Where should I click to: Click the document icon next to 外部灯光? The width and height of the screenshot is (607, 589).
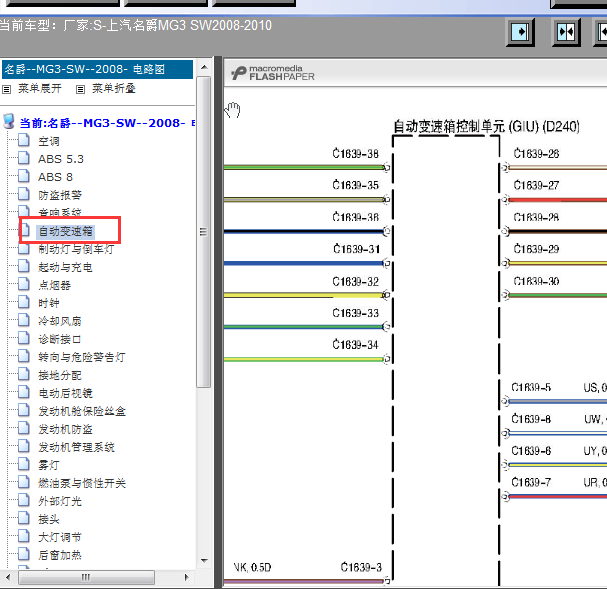click(x=24, y=500)
